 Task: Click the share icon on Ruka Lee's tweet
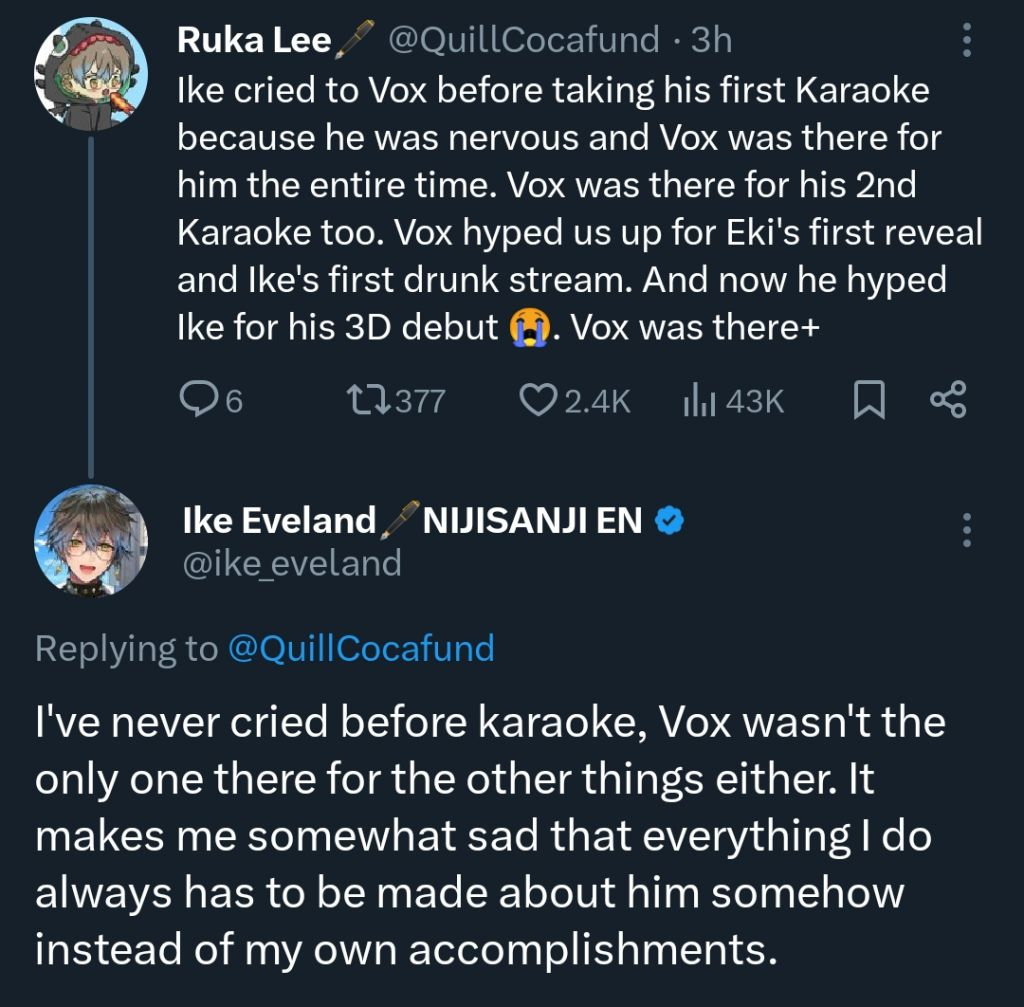948,401
